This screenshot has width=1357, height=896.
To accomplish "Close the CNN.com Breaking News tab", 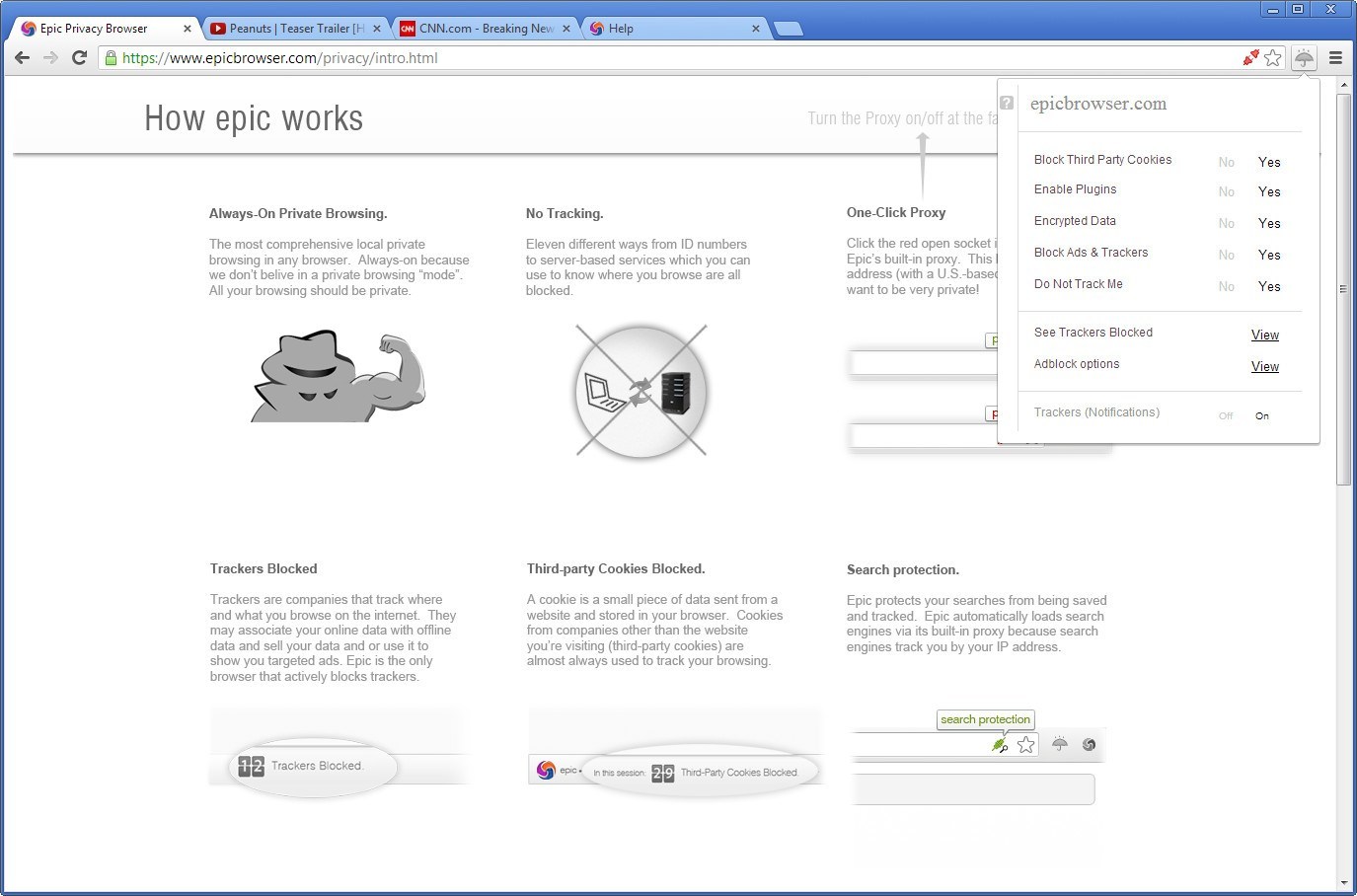I will pyautogui.click(x=565, y=28).
